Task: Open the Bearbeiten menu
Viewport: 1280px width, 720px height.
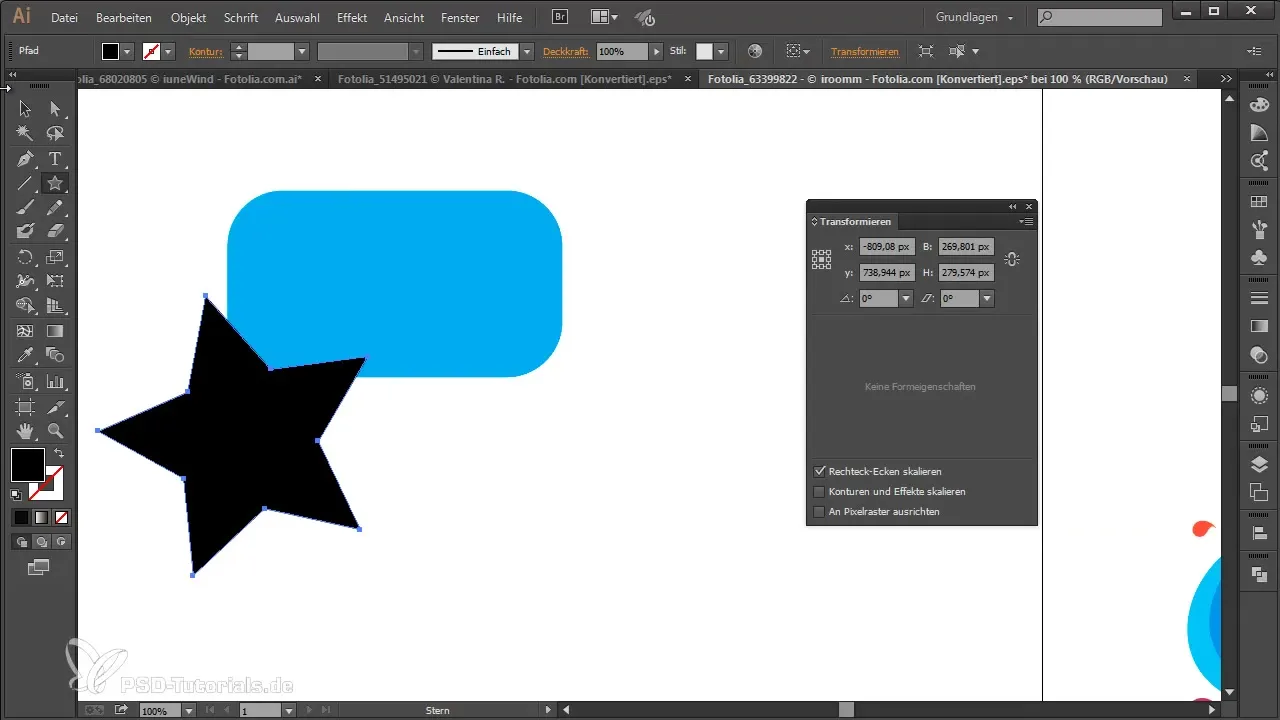Action: coord(125,18)
